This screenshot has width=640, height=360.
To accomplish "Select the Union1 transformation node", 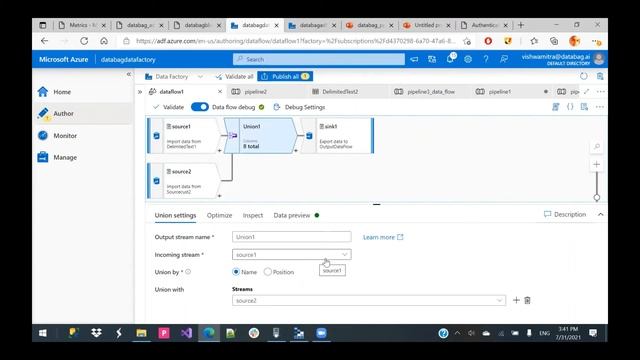I will click(261, 136).
